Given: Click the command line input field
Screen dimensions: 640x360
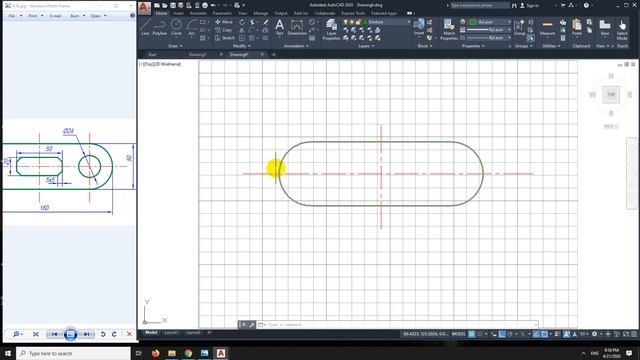Looking at the screenshot, I should 400,324.
